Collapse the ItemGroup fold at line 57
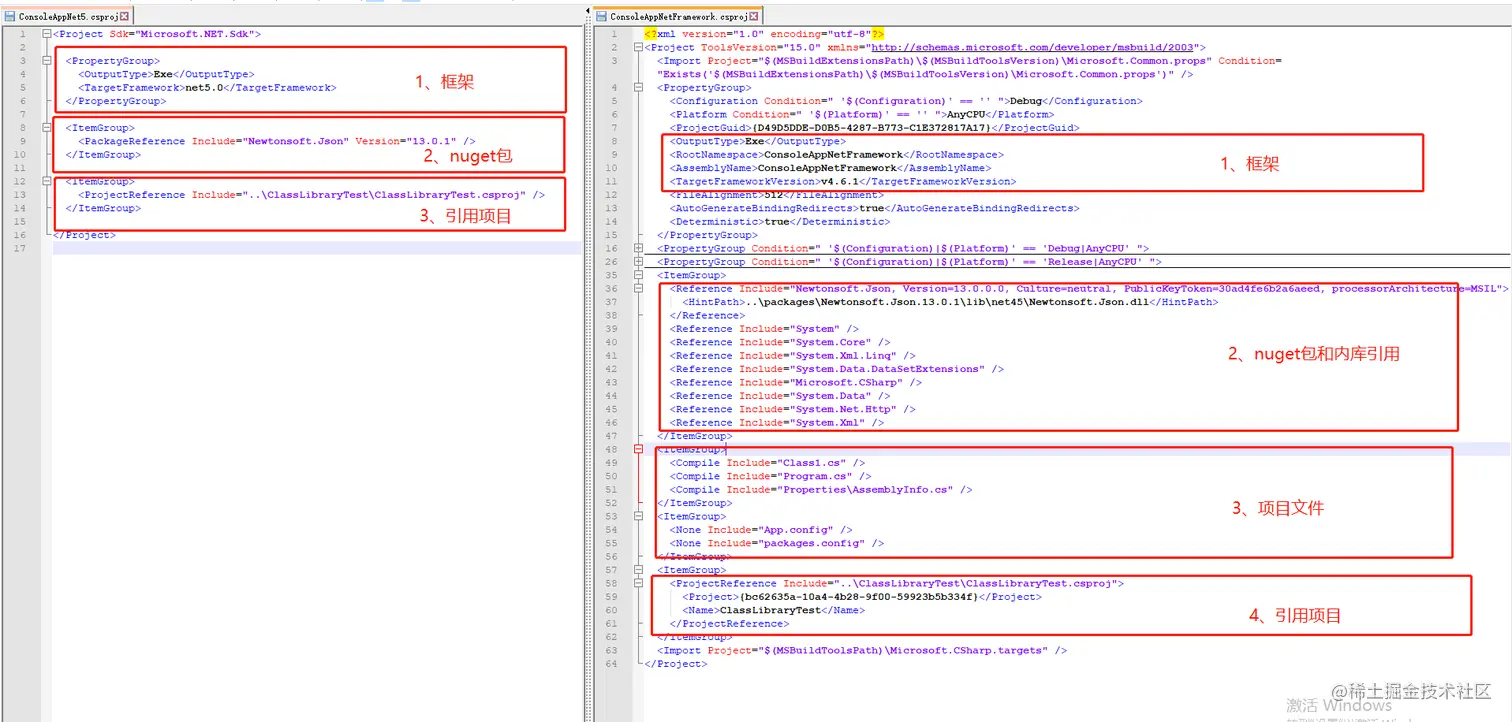This screenshot has height=722, width=1512. click(x=639, y=570)
